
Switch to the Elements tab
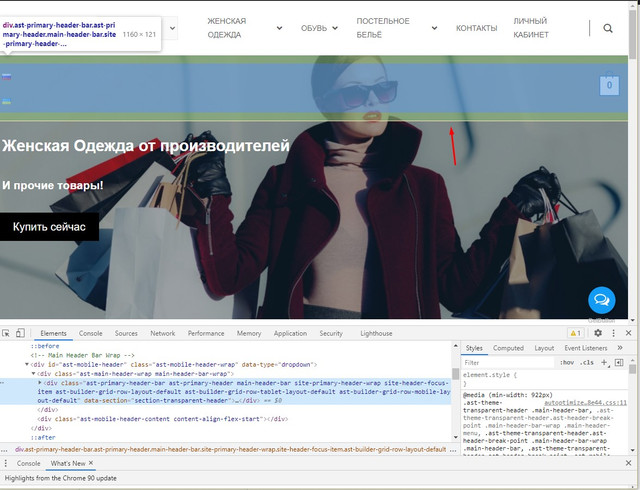tap(53, 333)
